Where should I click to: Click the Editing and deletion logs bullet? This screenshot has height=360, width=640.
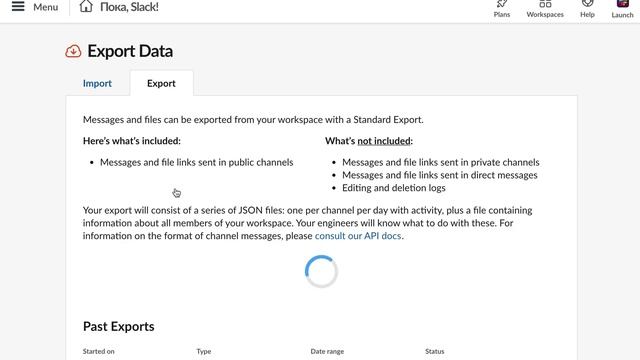pyautogui.click(x=393, y=188)
